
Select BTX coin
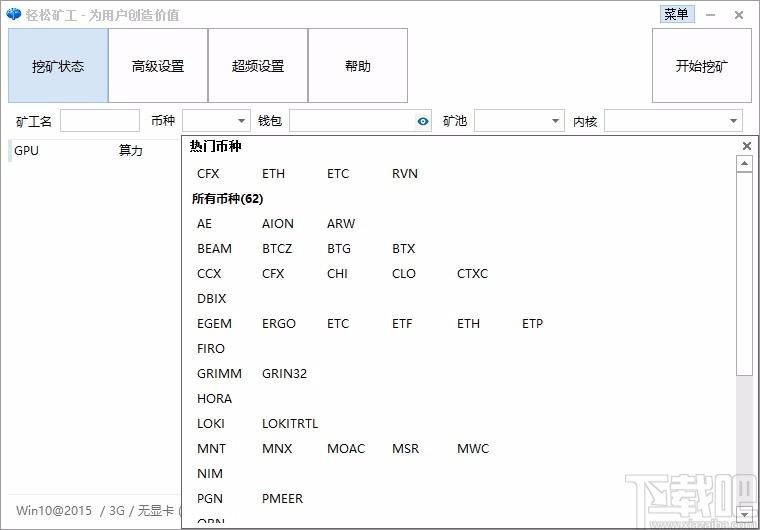[404, 249]
